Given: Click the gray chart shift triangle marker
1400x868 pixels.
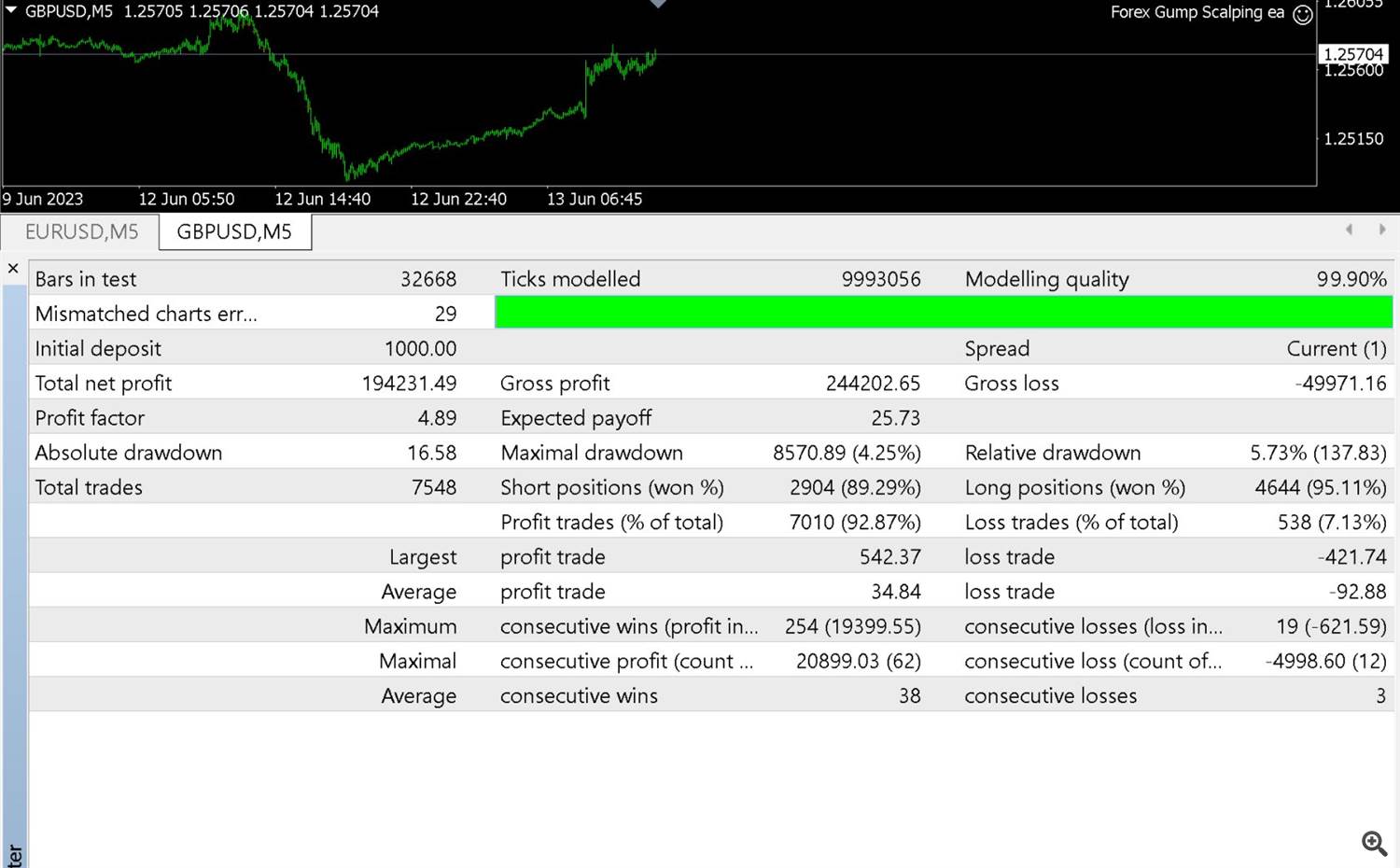Looking at the screenshot, I should point(658,4).
